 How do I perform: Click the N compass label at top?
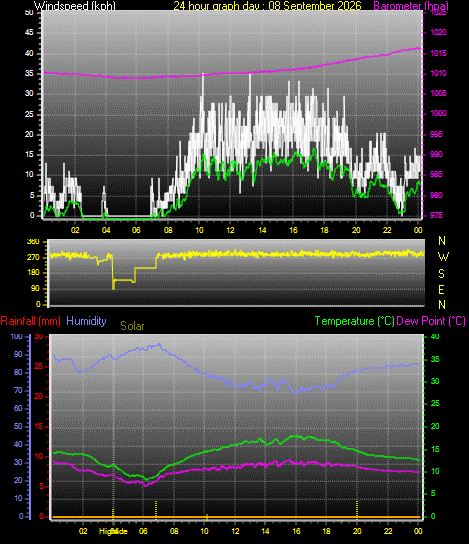[442, 240]
